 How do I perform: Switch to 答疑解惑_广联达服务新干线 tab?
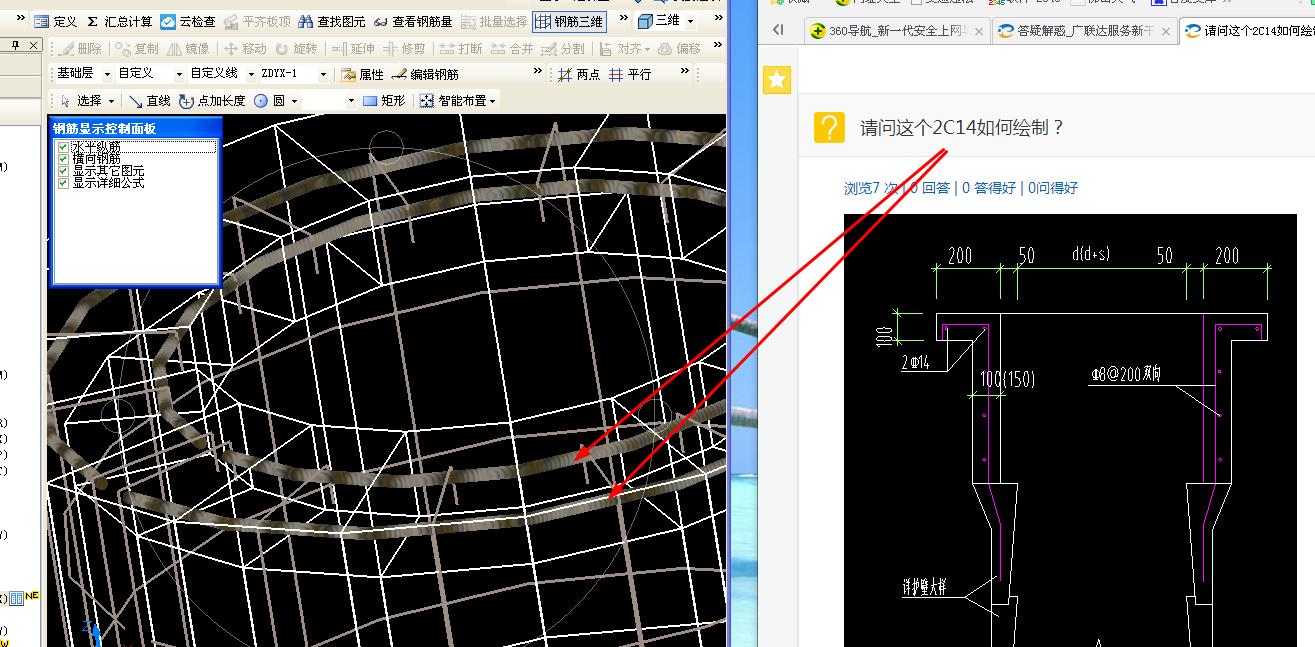[1083, 31]
